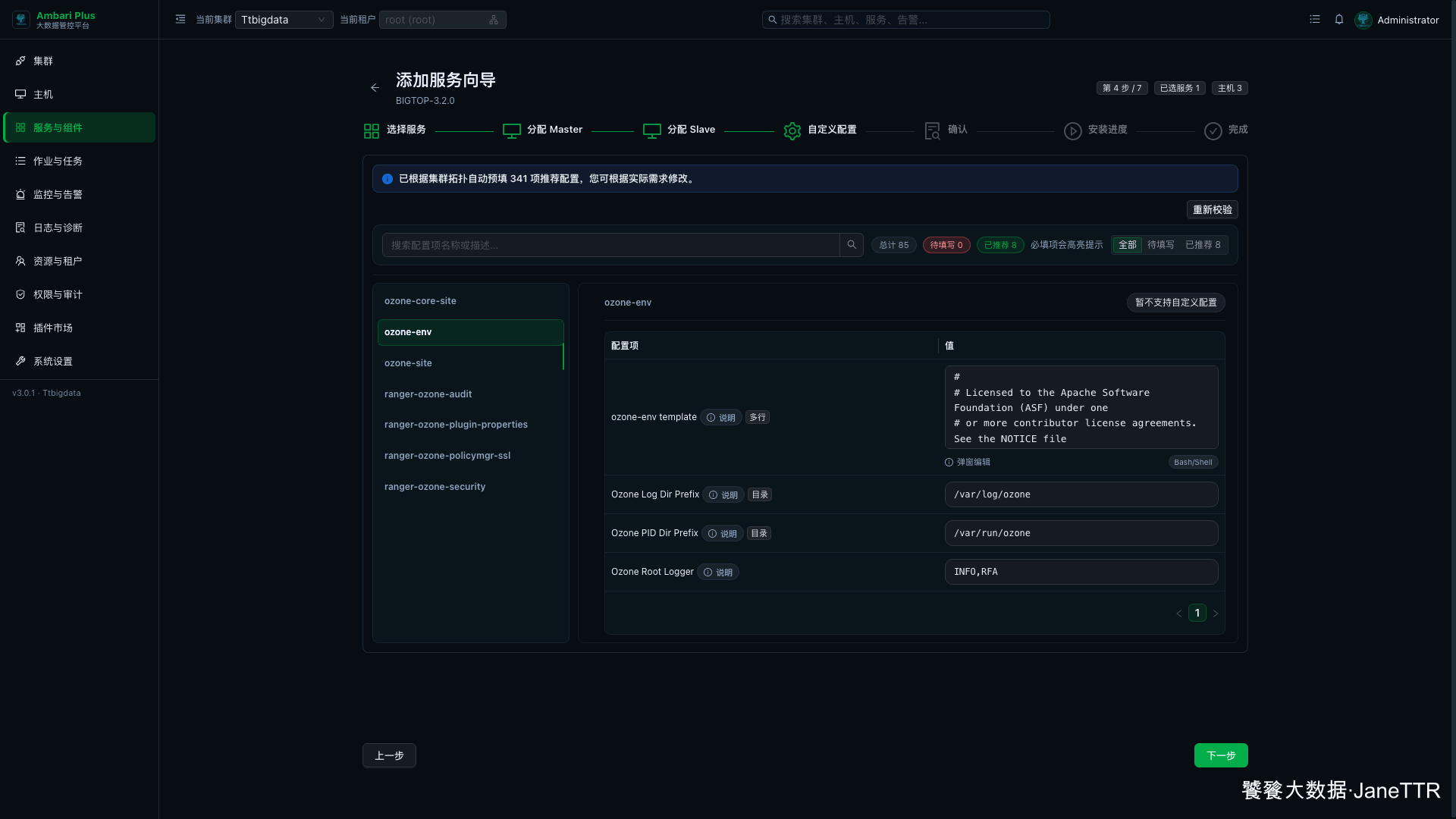Click the 选择服务 step grid icon
The width and height of the screenshot is (1456, 819).
(x=372, y=131)
